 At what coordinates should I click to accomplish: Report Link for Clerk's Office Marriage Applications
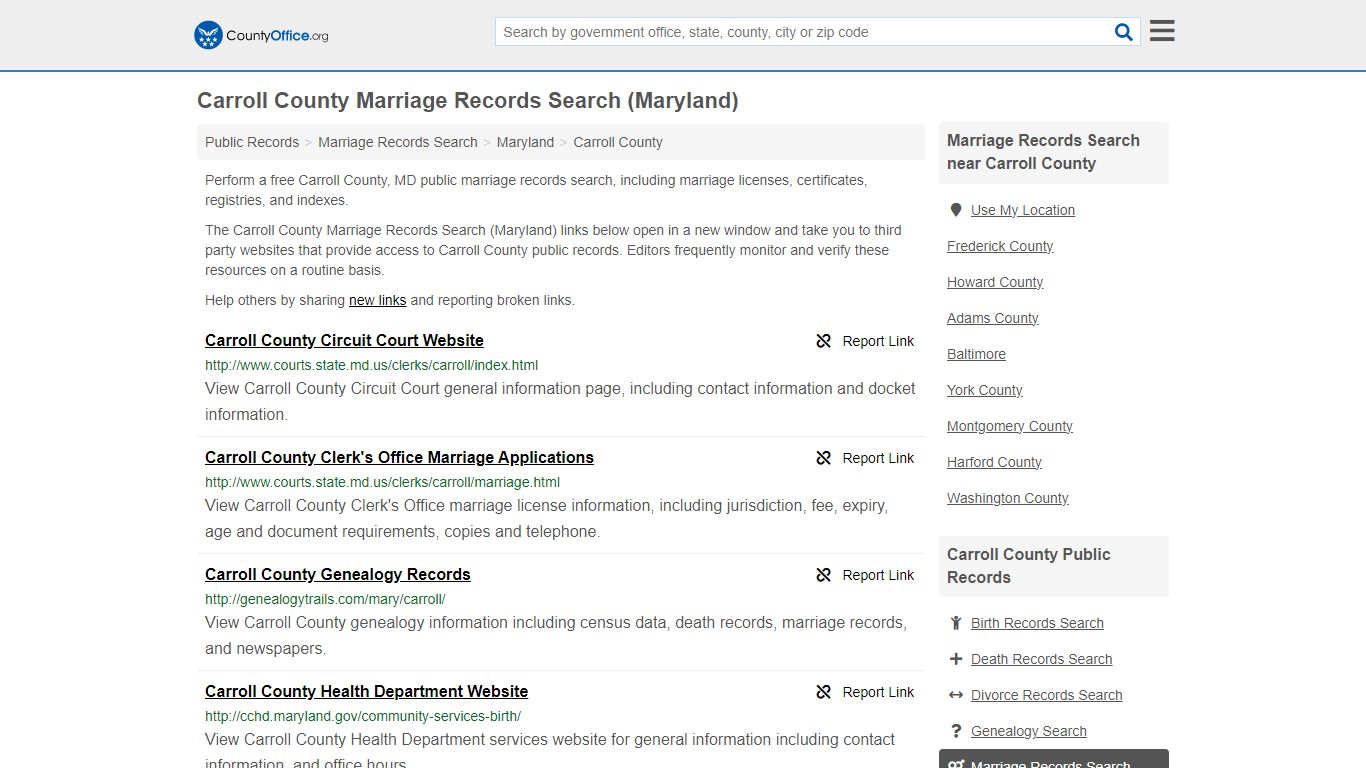[x=878, y=458]
